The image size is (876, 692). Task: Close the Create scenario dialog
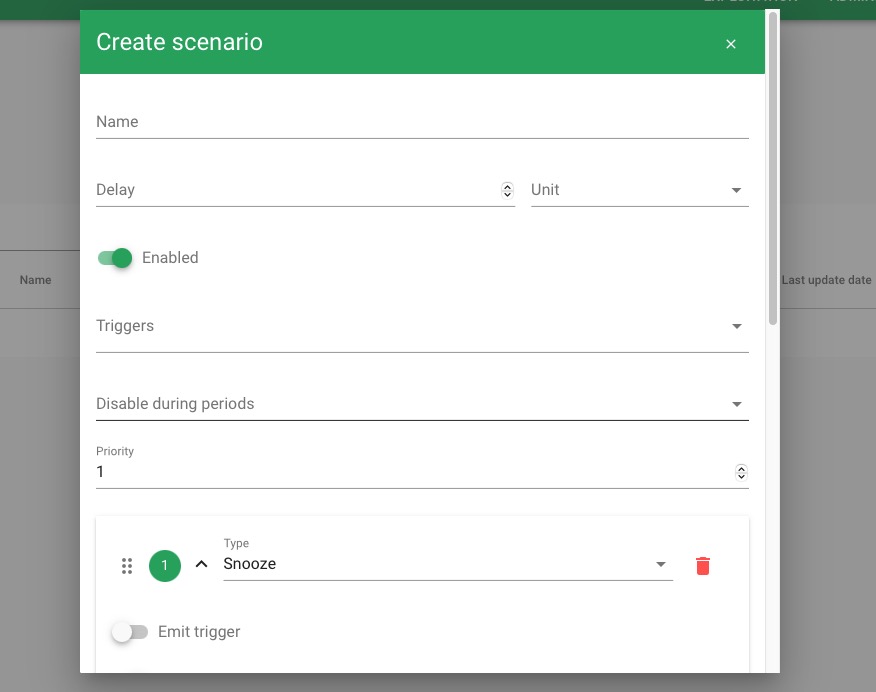[731, 43]
